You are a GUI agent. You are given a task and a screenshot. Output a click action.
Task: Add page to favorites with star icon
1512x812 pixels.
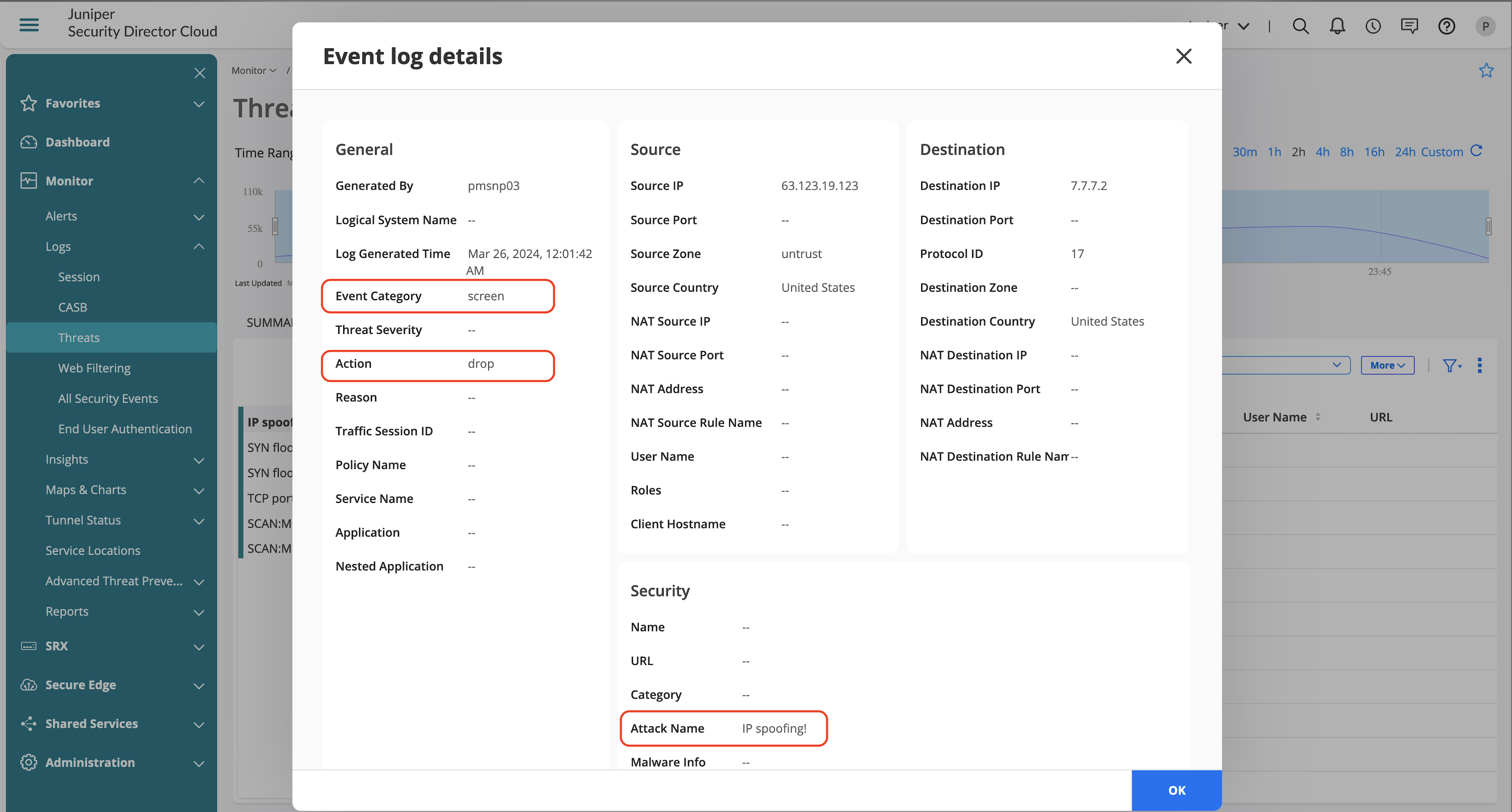1486,71
